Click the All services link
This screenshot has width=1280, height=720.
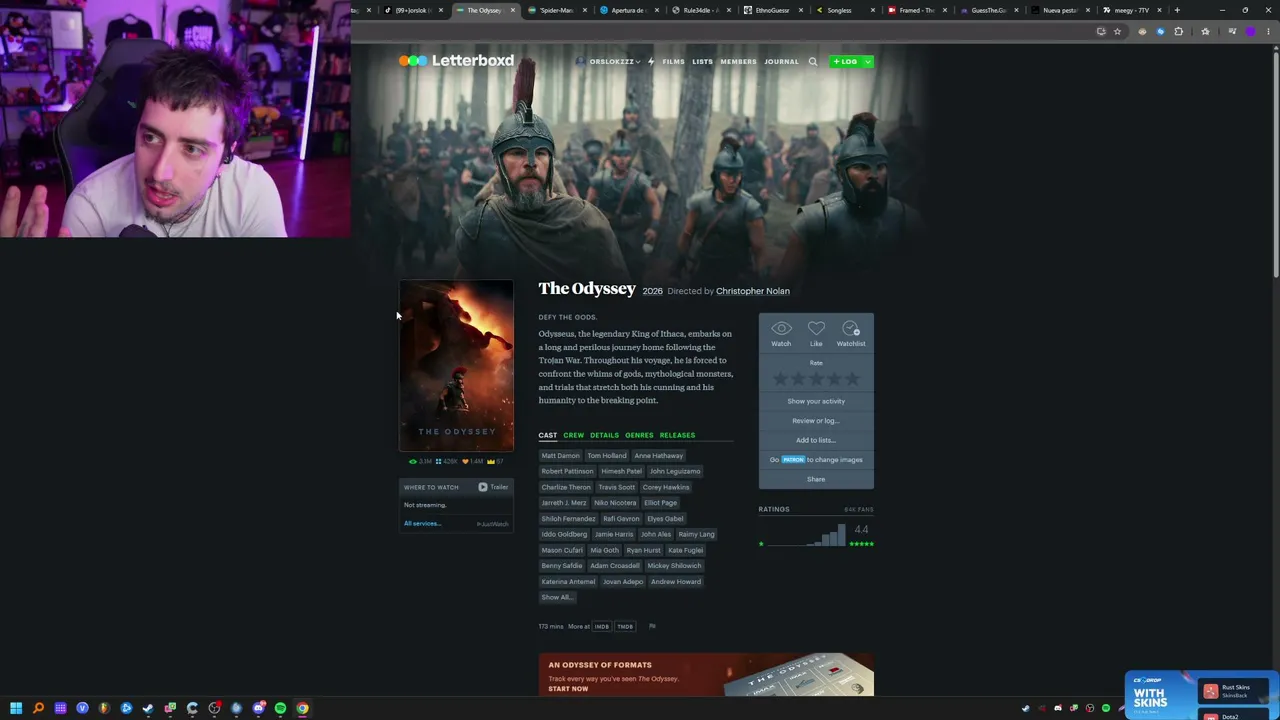click(x=422, y=524)
